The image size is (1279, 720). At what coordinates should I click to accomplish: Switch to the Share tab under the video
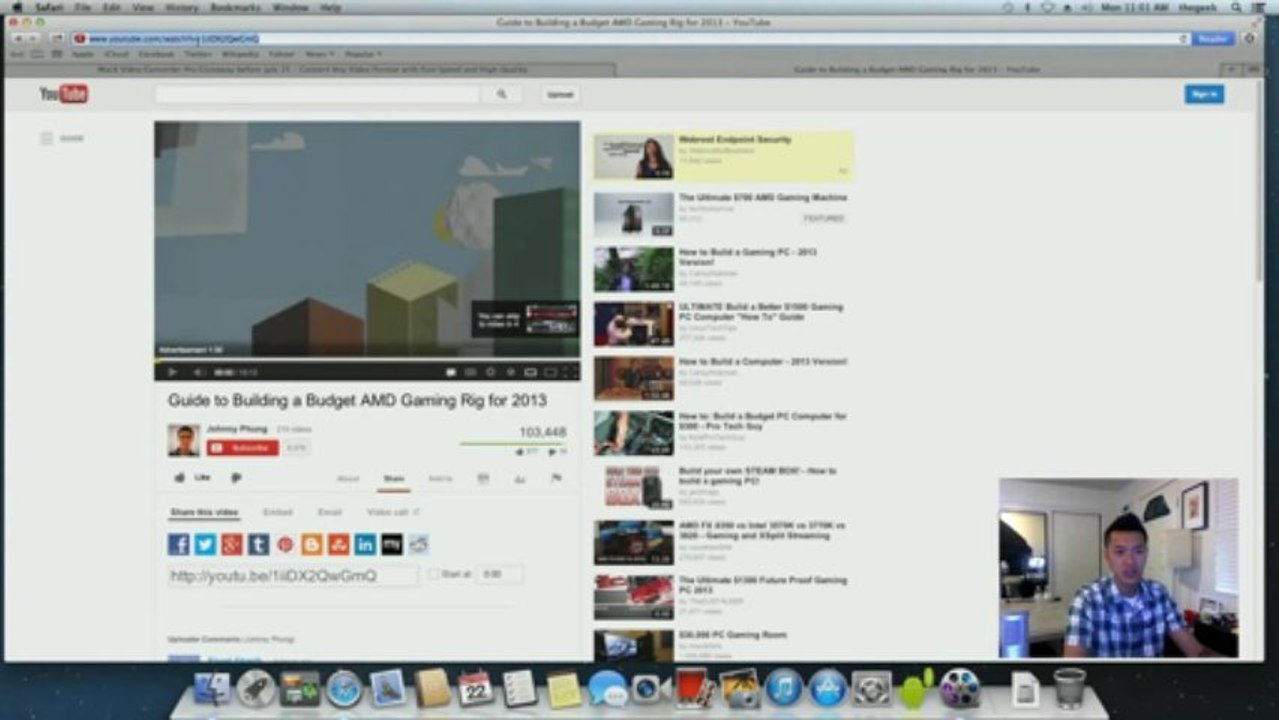394,479
